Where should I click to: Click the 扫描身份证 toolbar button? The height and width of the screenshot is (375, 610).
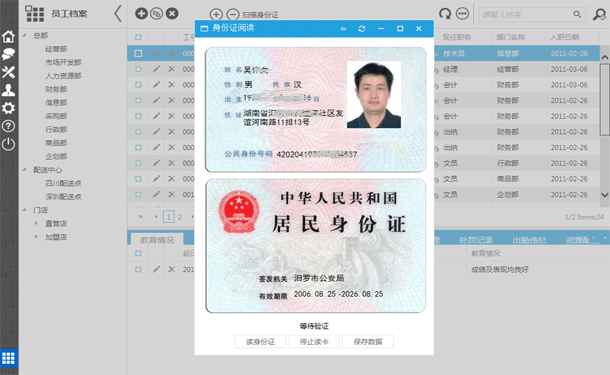260,15
